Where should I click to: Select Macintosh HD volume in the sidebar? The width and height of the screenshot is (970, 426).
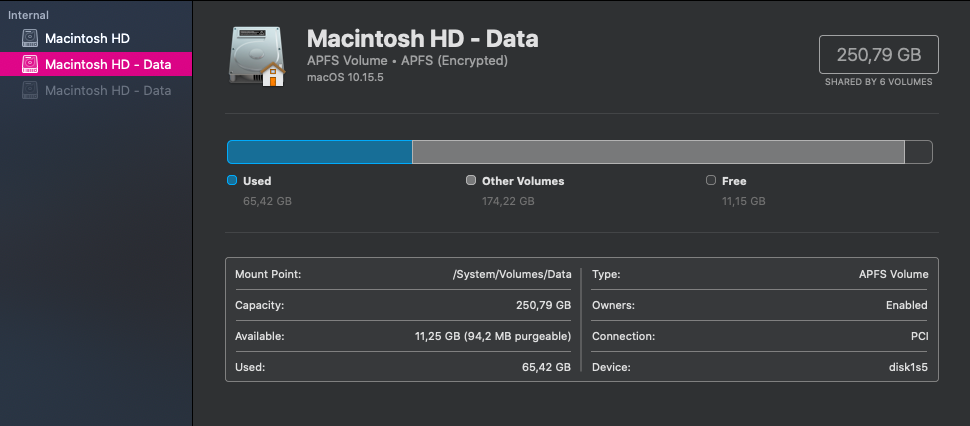87,39
